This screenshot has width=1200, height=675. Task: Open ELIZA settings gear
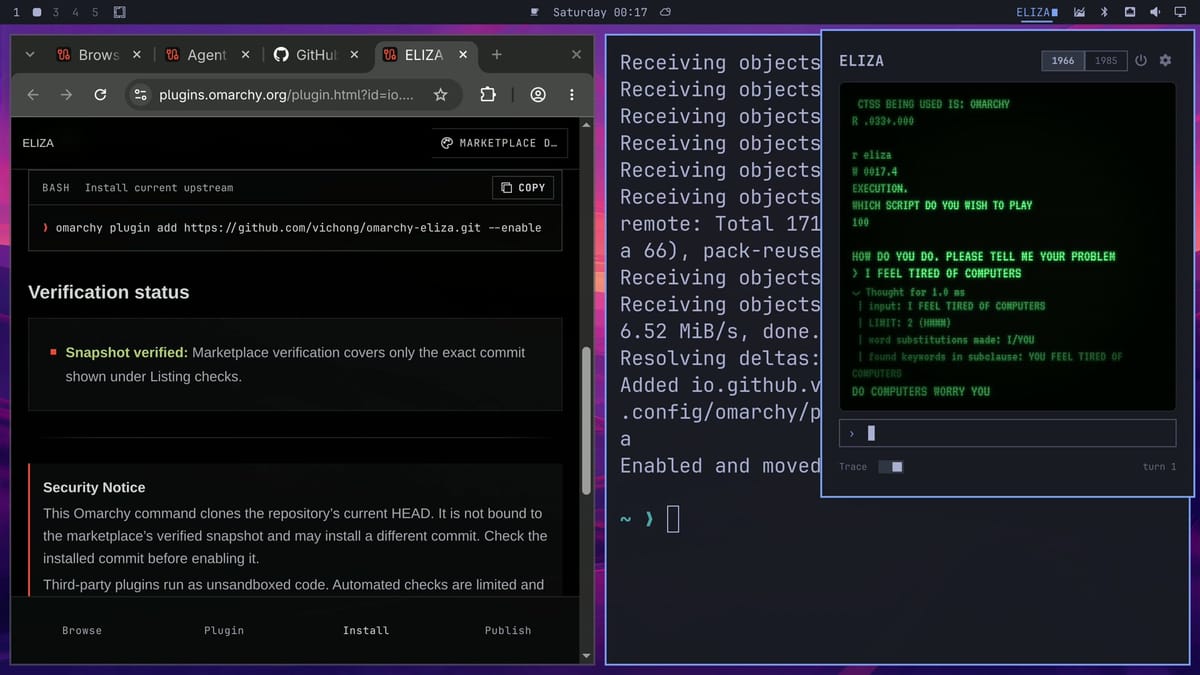pyautogui.click(x=1165, y=61)
